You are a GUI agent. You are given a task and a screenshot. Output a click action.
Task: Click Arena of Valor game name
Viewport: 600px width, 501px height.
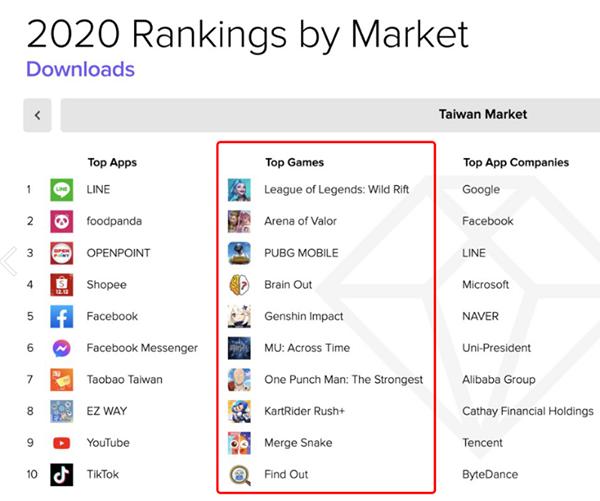[x=300, y=221]
